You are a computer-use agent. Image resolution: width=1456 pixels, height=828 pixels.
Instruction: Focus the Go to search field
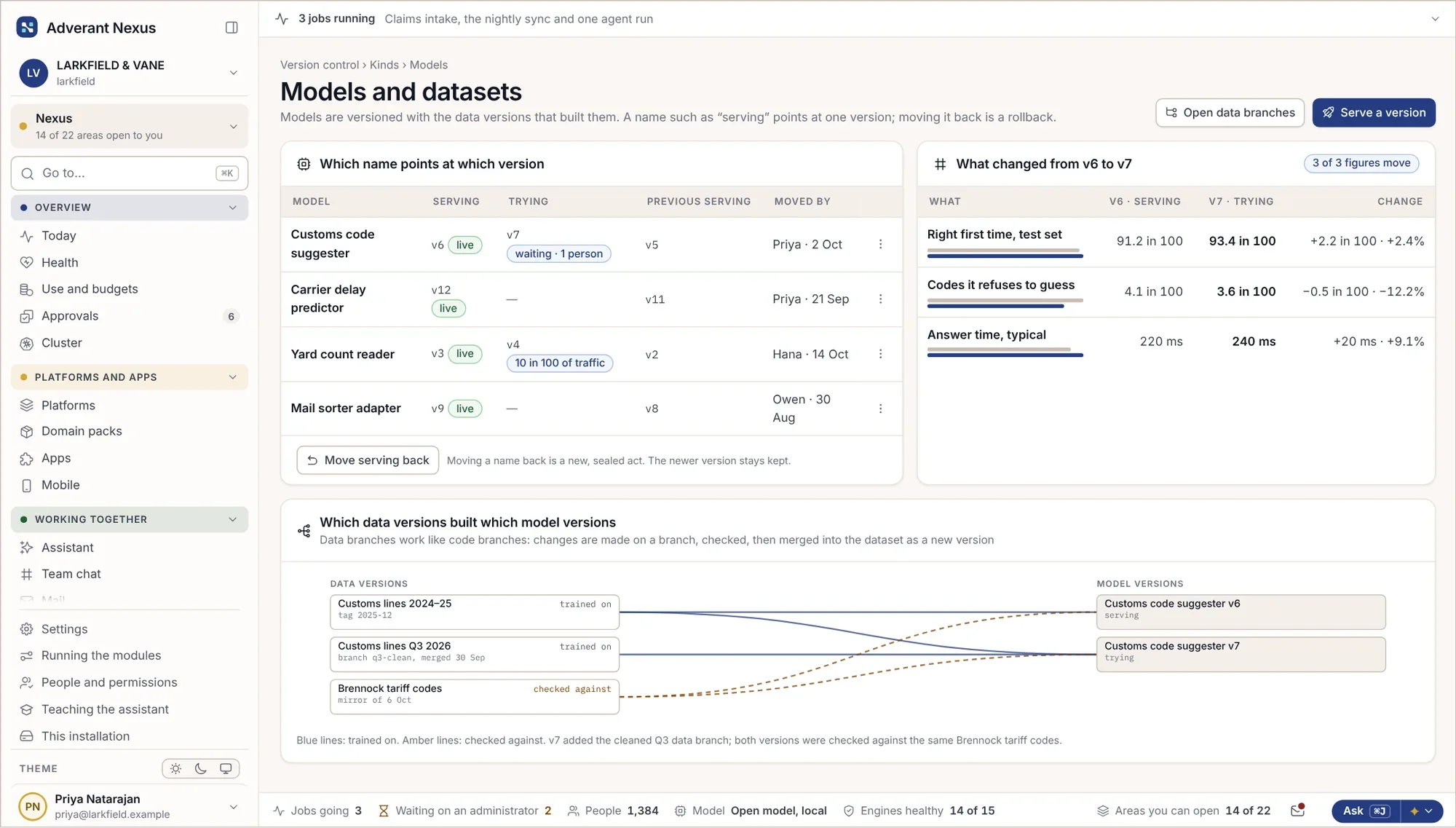130,173
